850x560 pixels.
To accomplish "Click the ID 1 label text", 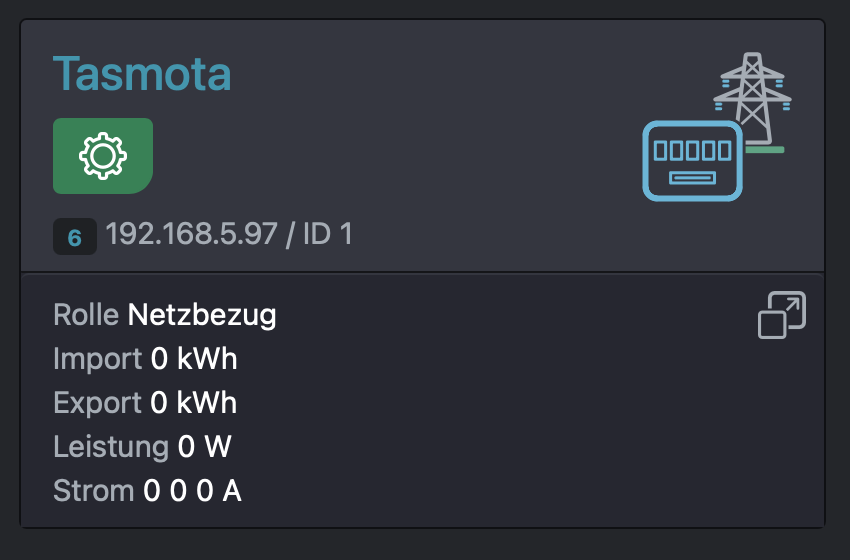I will [328, 234].
